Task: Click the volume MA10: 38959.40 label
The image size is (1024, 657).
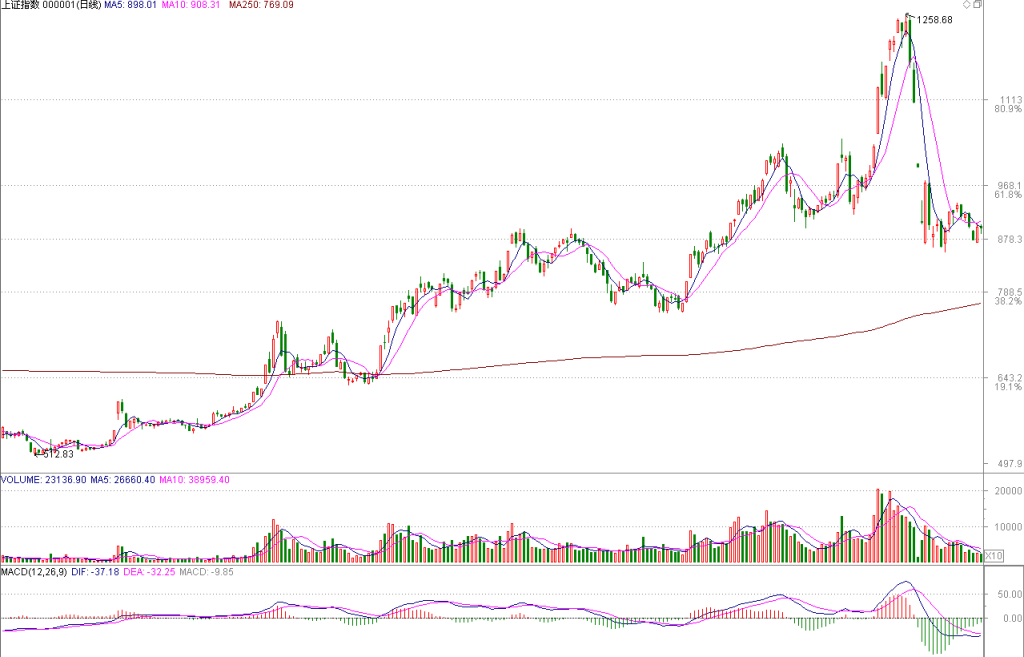Action: (195, 479)
